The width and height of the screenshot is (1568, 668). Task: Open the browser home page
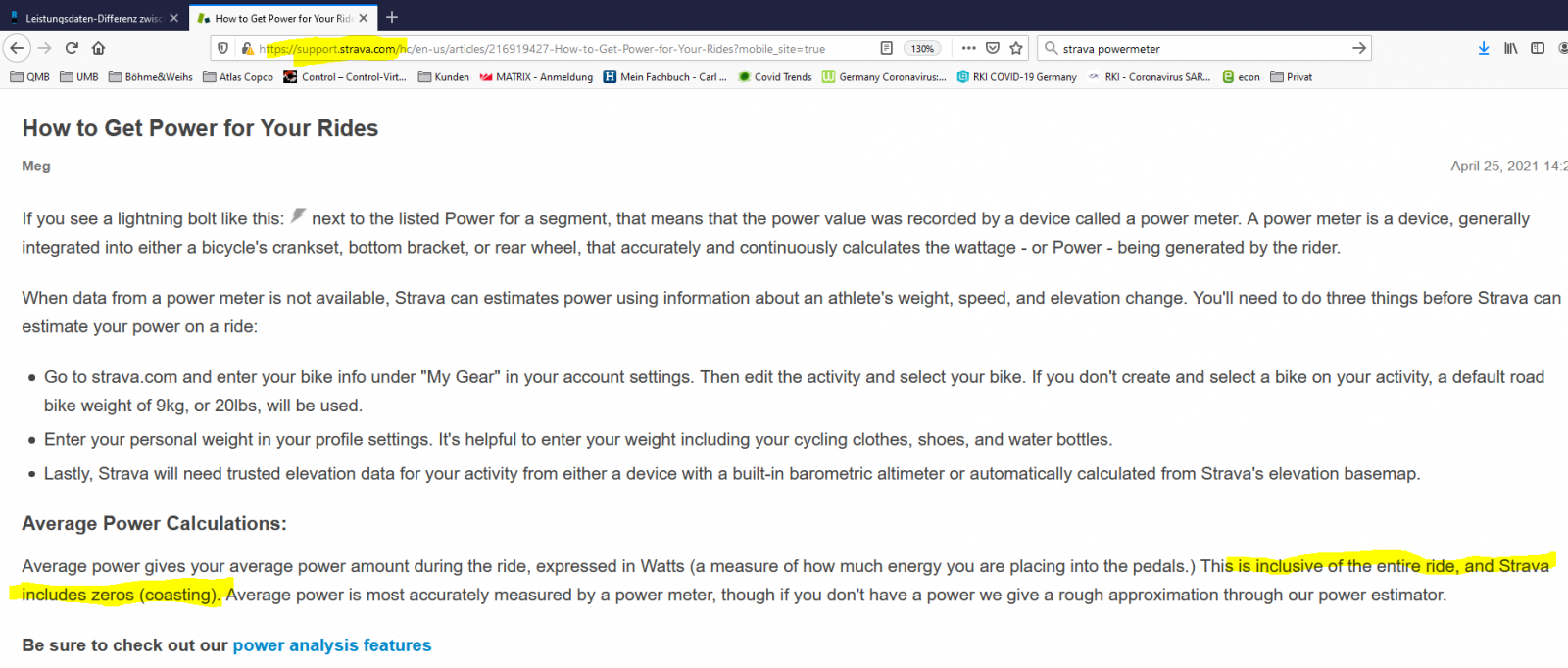pyautogui.click(x=98, y=48)
